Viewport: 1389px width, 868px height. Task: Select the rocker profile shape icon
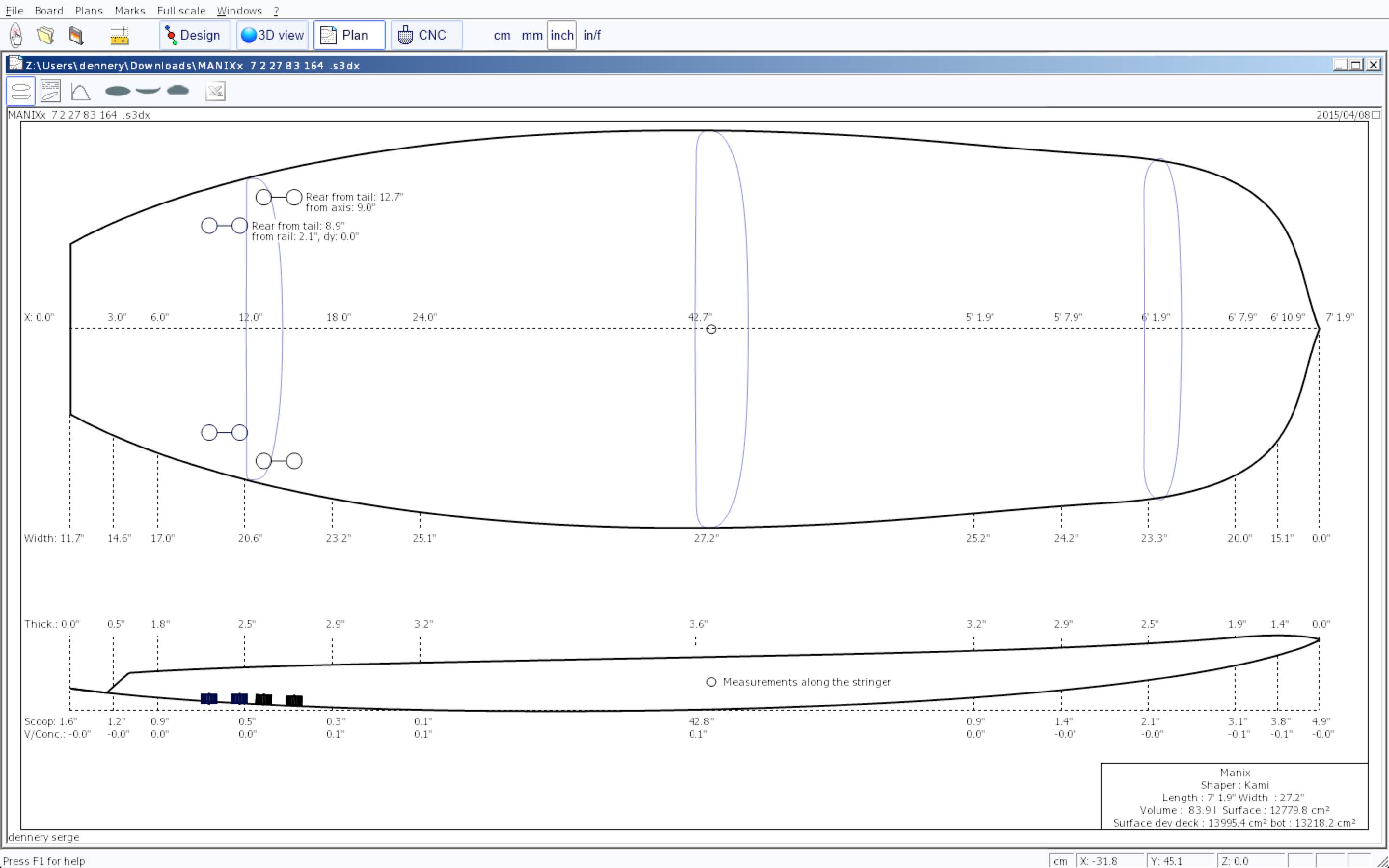pos(148,91)
